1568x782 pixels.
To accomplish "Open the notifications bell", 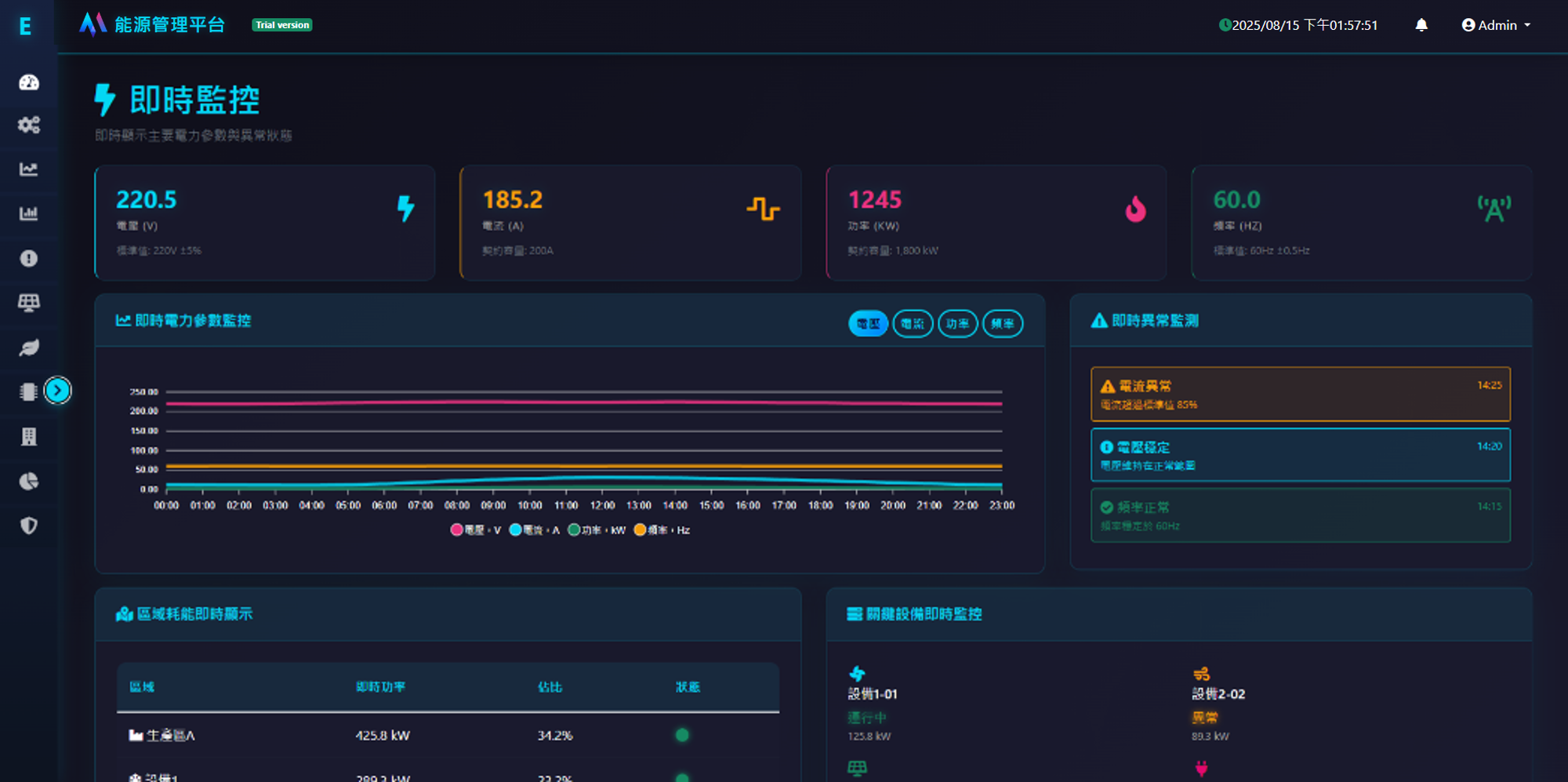I will coord(1421,25).
